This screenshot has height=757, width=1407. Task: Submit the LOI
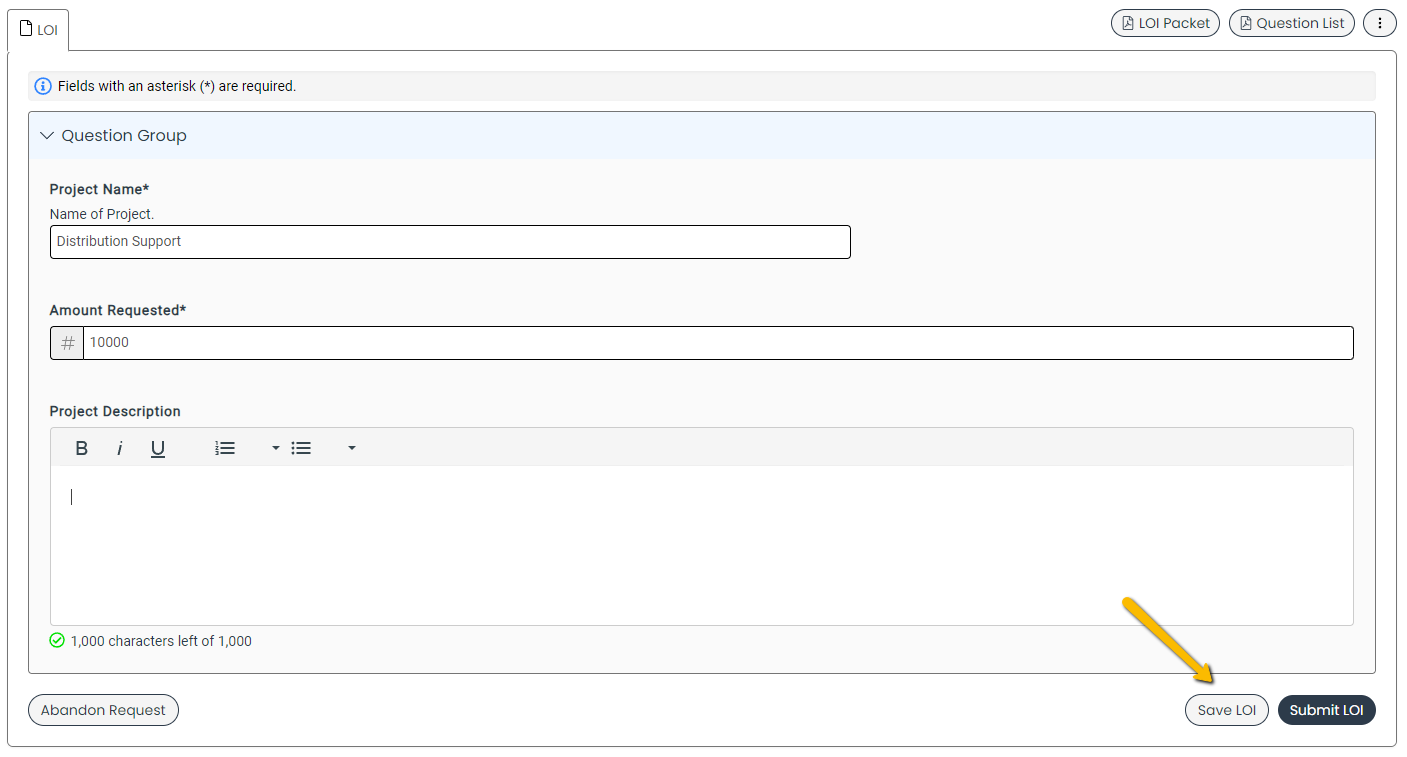[x=1327, y=710]
